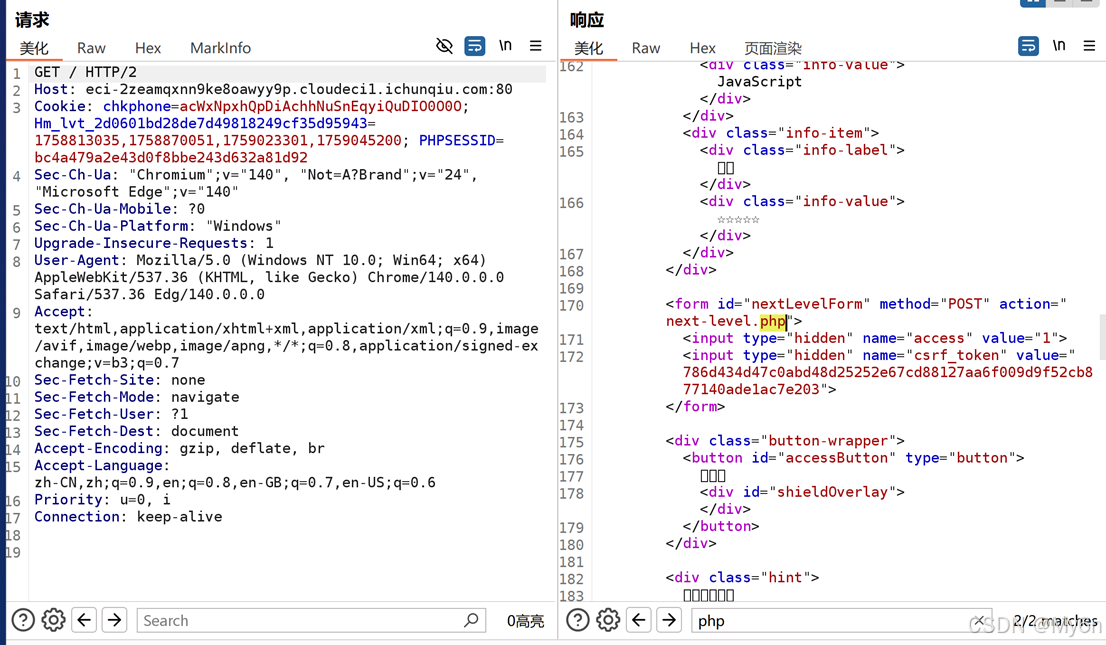Go to previous match in request search
The height and width of the screenshot is (645, 1106).
click(x=85, y=620)
